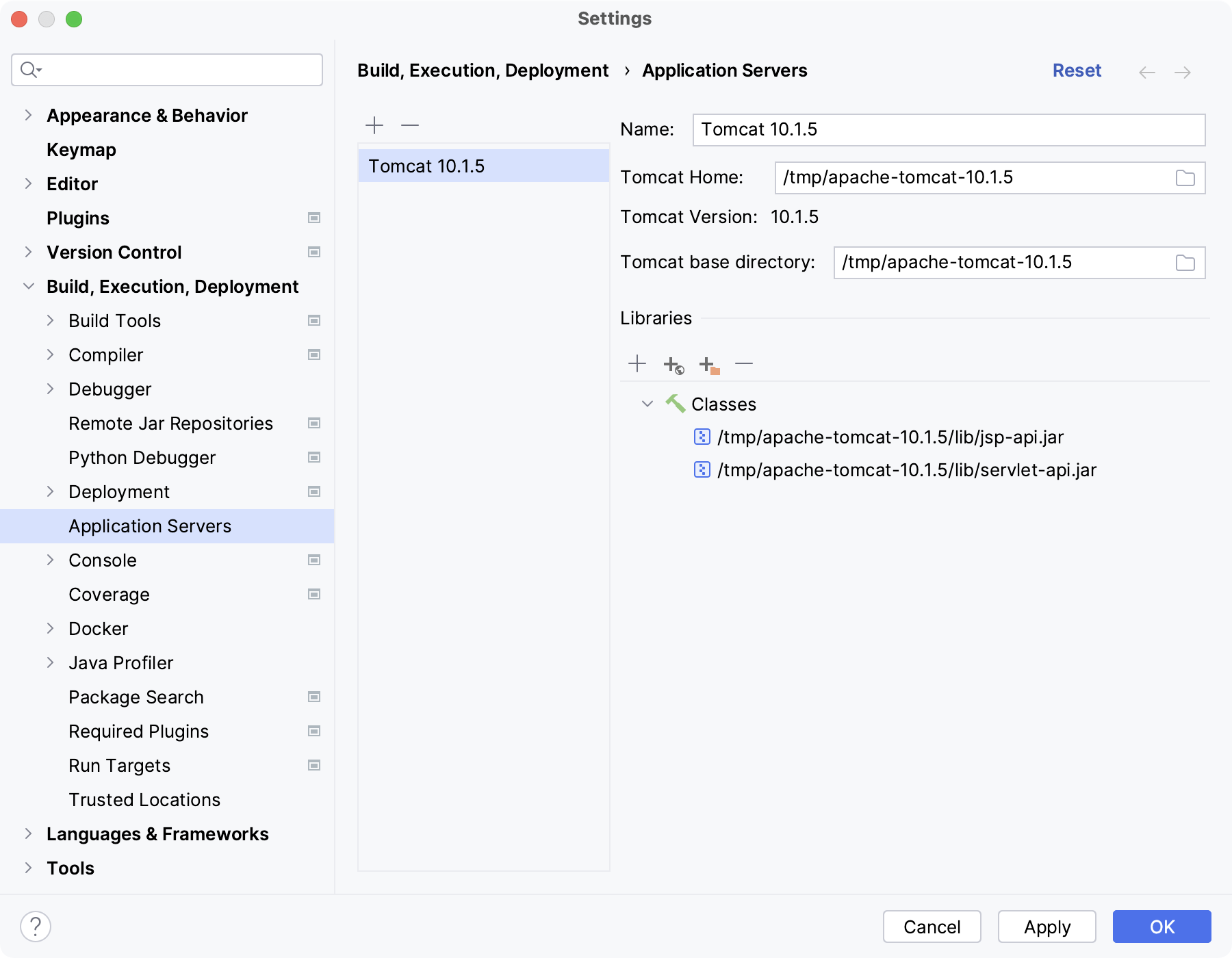Viewport: 1232px width, 958px height.
Task: Collapse Build, Execution, Deployment section
Action: 28,286
